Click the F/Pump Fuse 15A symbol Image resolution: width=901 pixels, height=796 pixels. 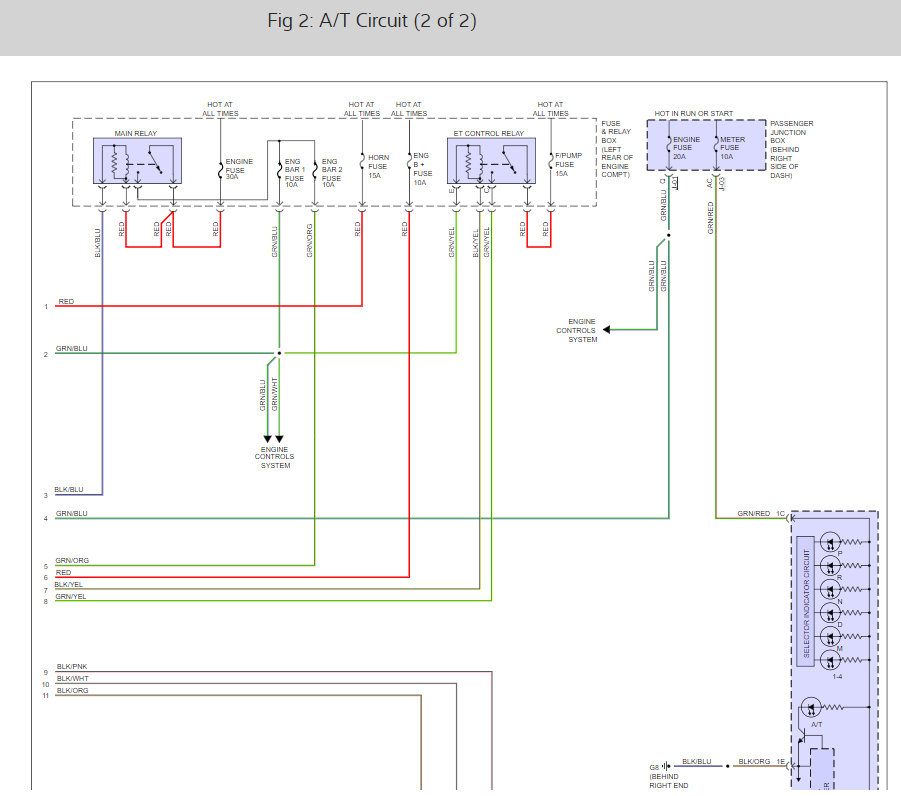pyautogui.click(x=551, y=160)
